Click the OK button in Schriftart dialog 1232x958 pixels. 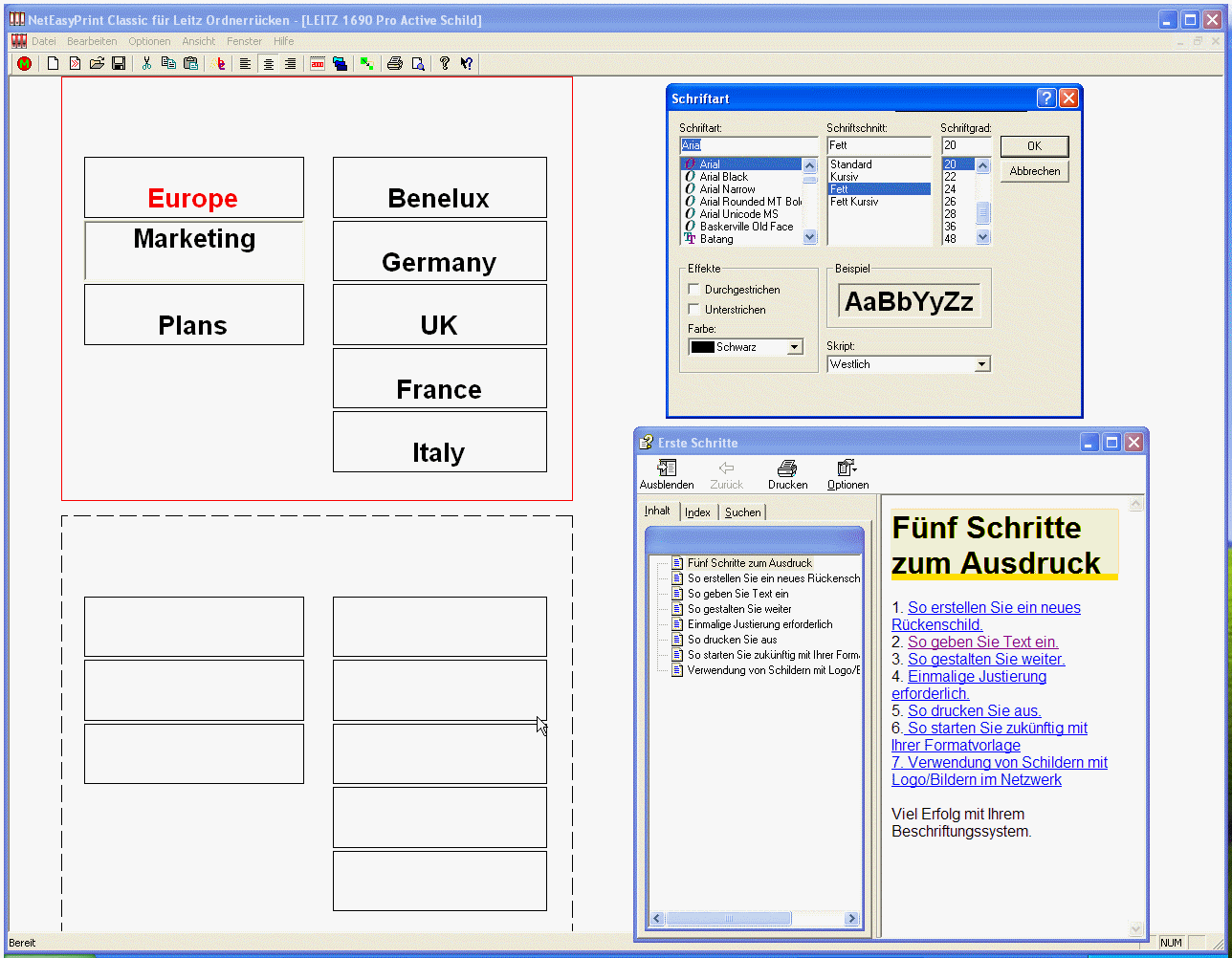[1034, 146]
